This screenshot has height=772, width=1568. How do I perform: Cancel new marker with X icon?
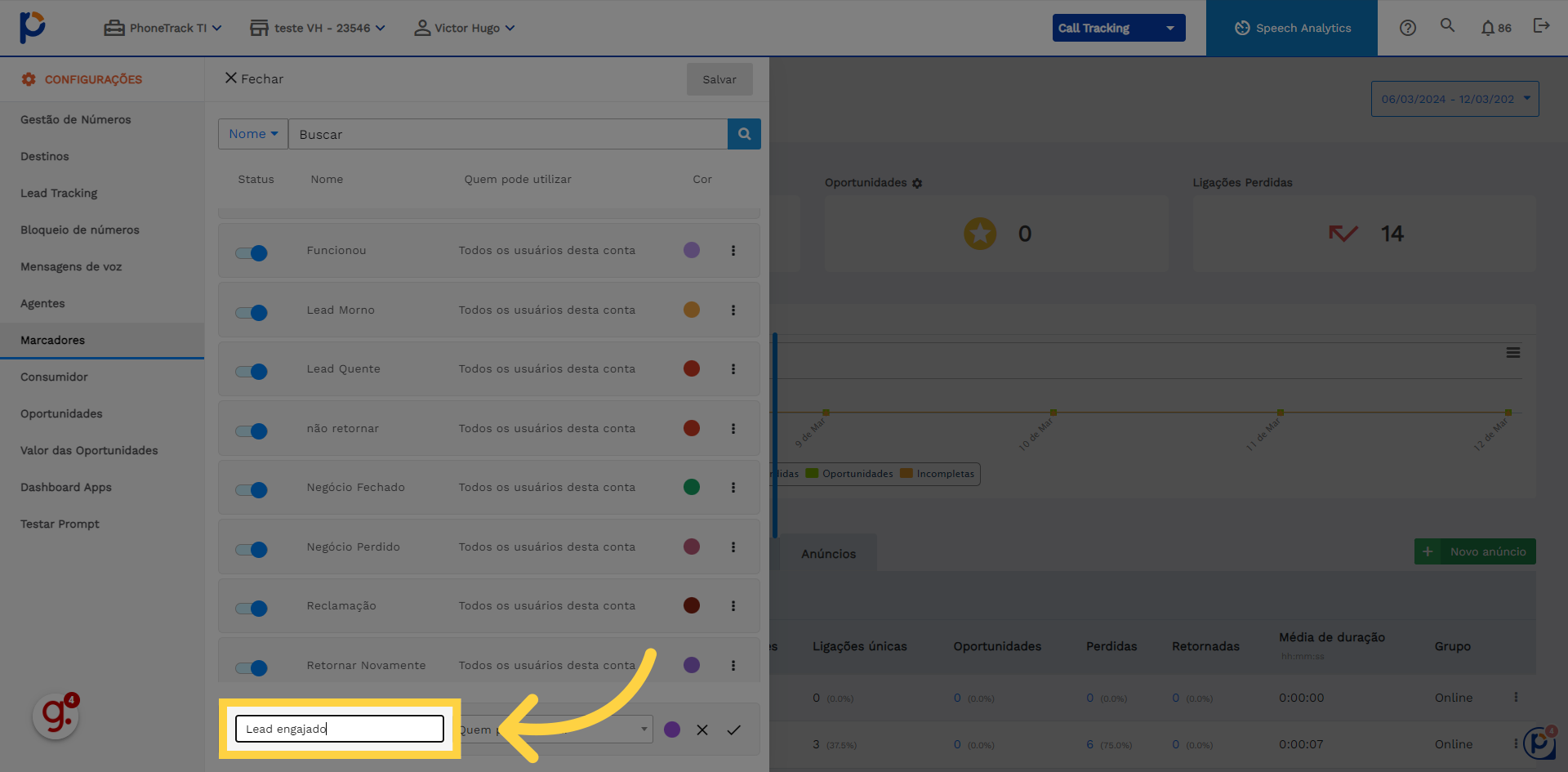[702, 730]
